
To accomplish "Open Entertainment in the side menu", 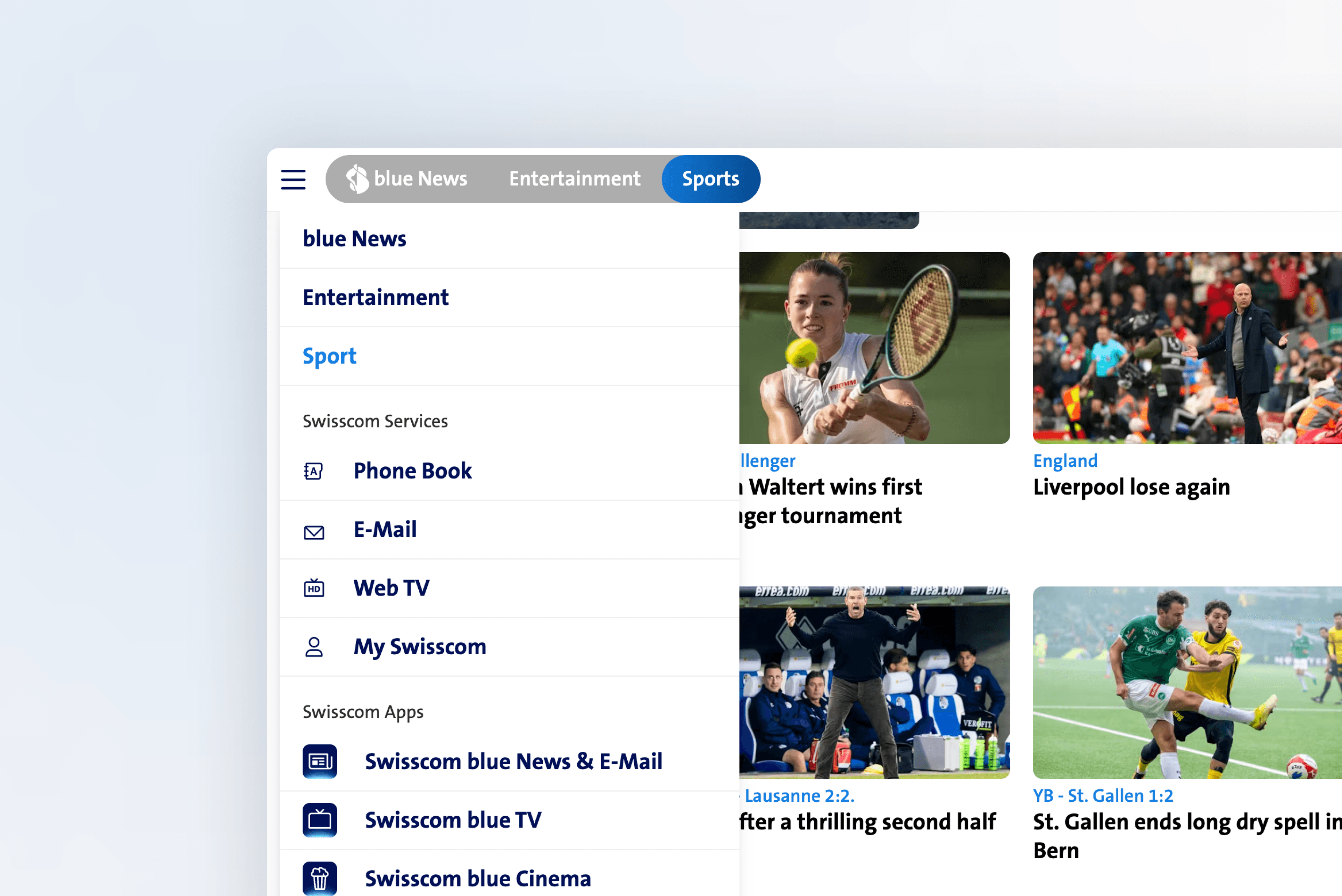I will 509,298.
